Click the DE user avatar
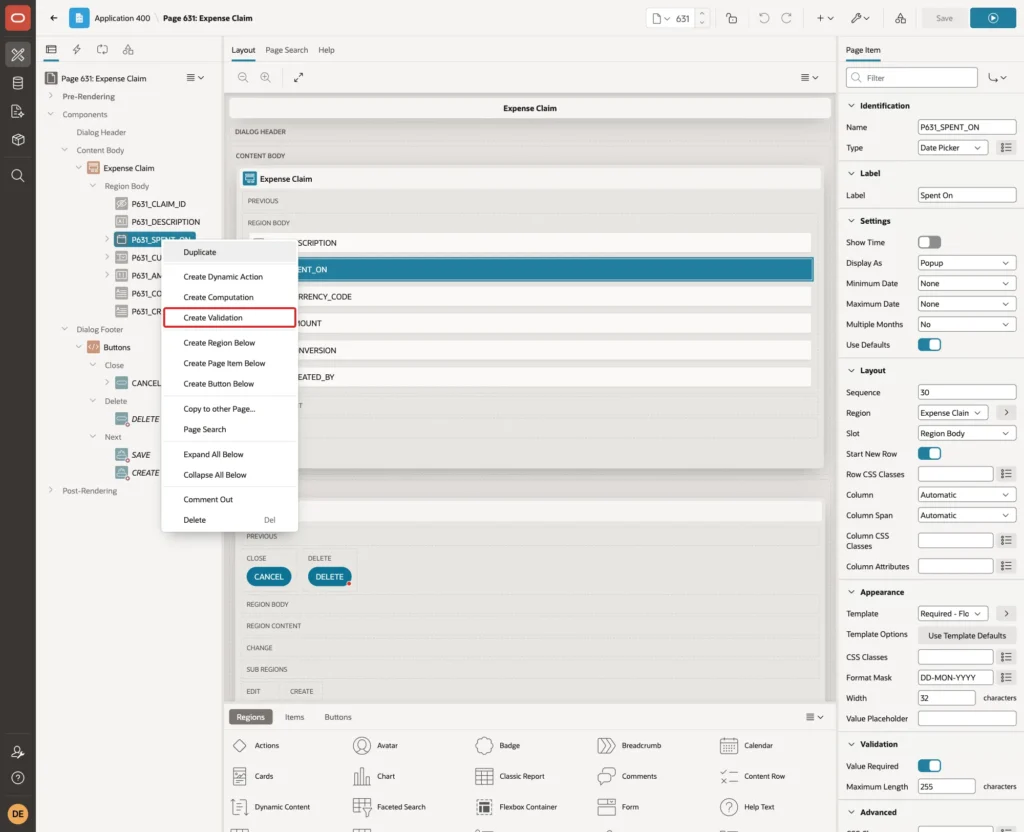1024x832 pixels. click(x=18, y=814)
